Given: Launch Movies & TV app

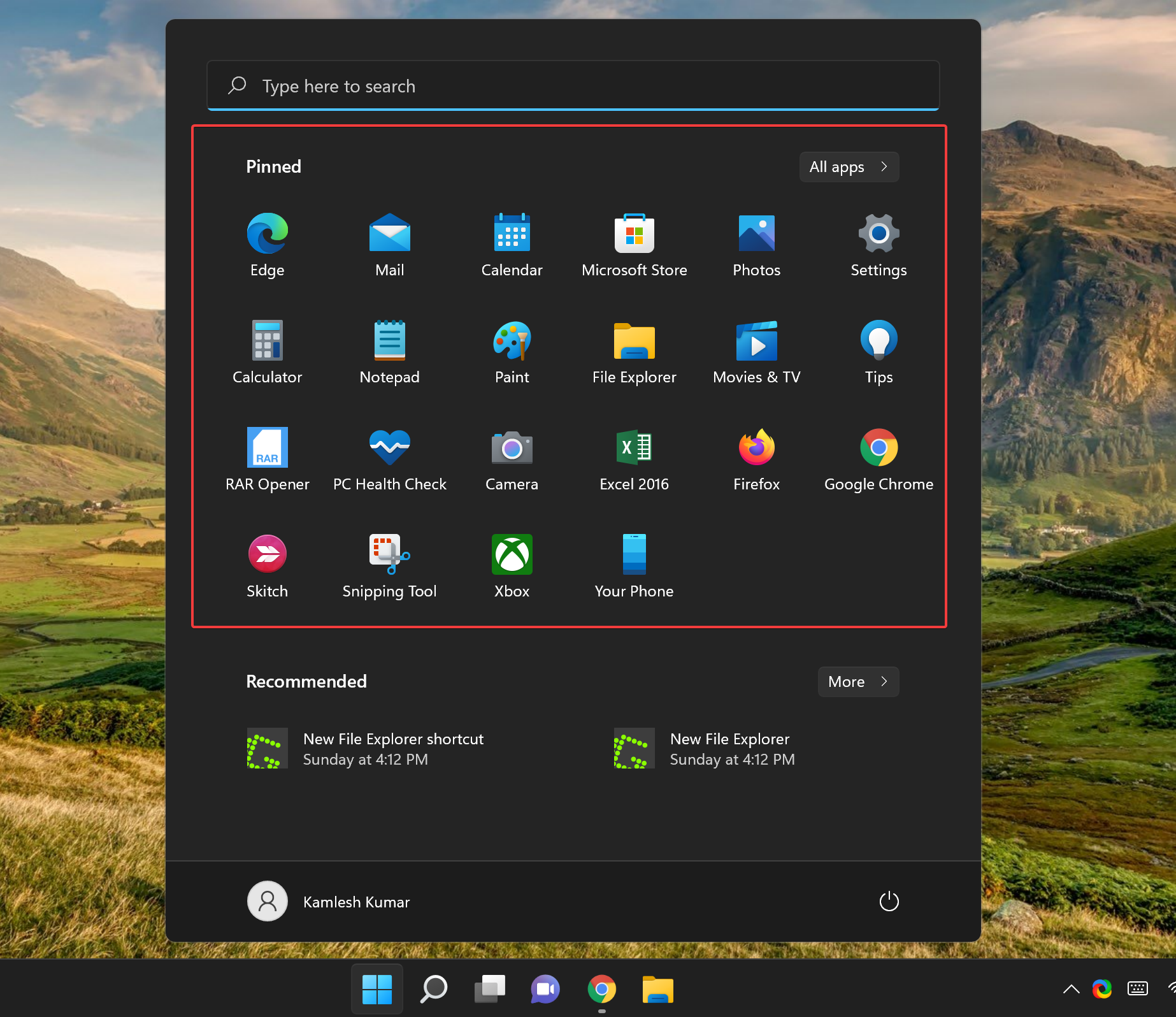Looking at the screenshot, I should (756, 352).
